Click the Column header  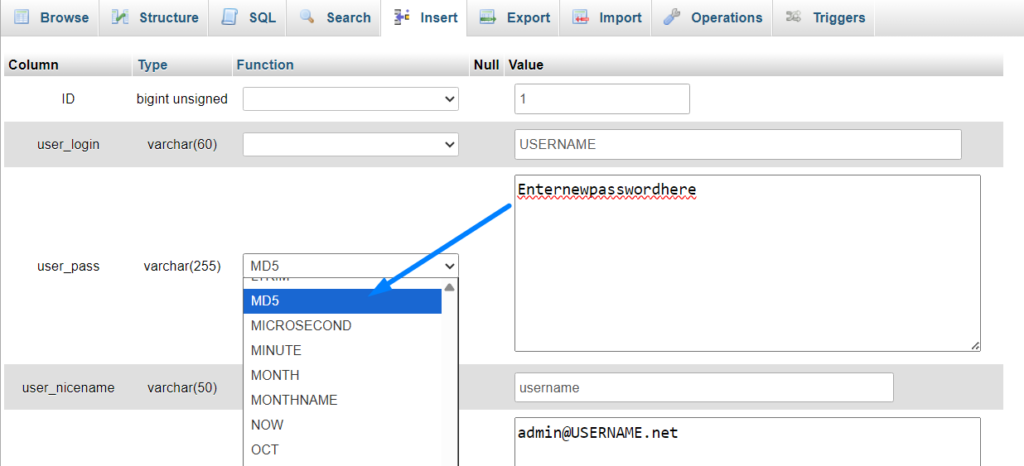(x=33, y=65)
